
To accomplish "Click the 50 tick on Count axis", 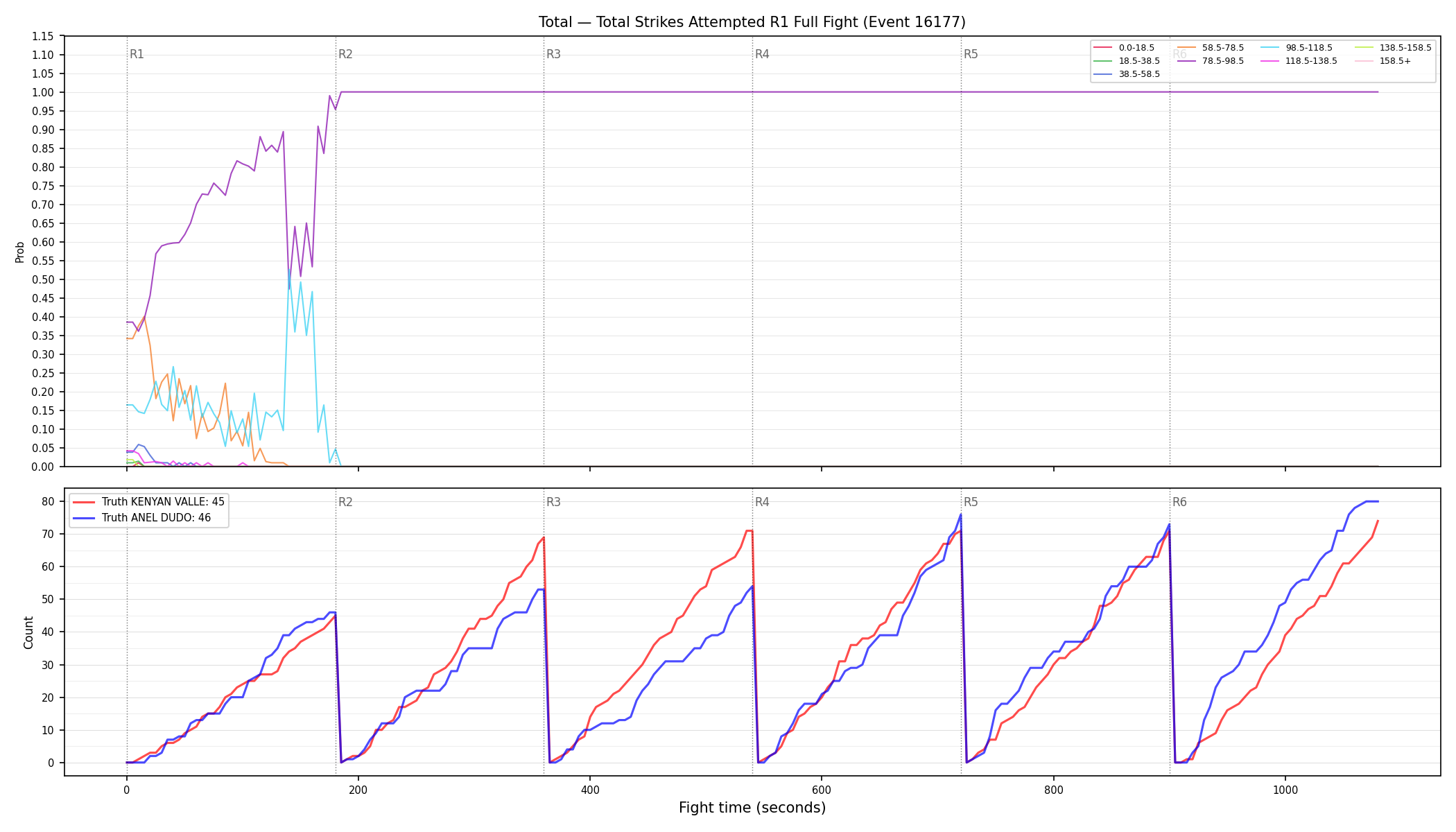I will (x=48, y=600).
